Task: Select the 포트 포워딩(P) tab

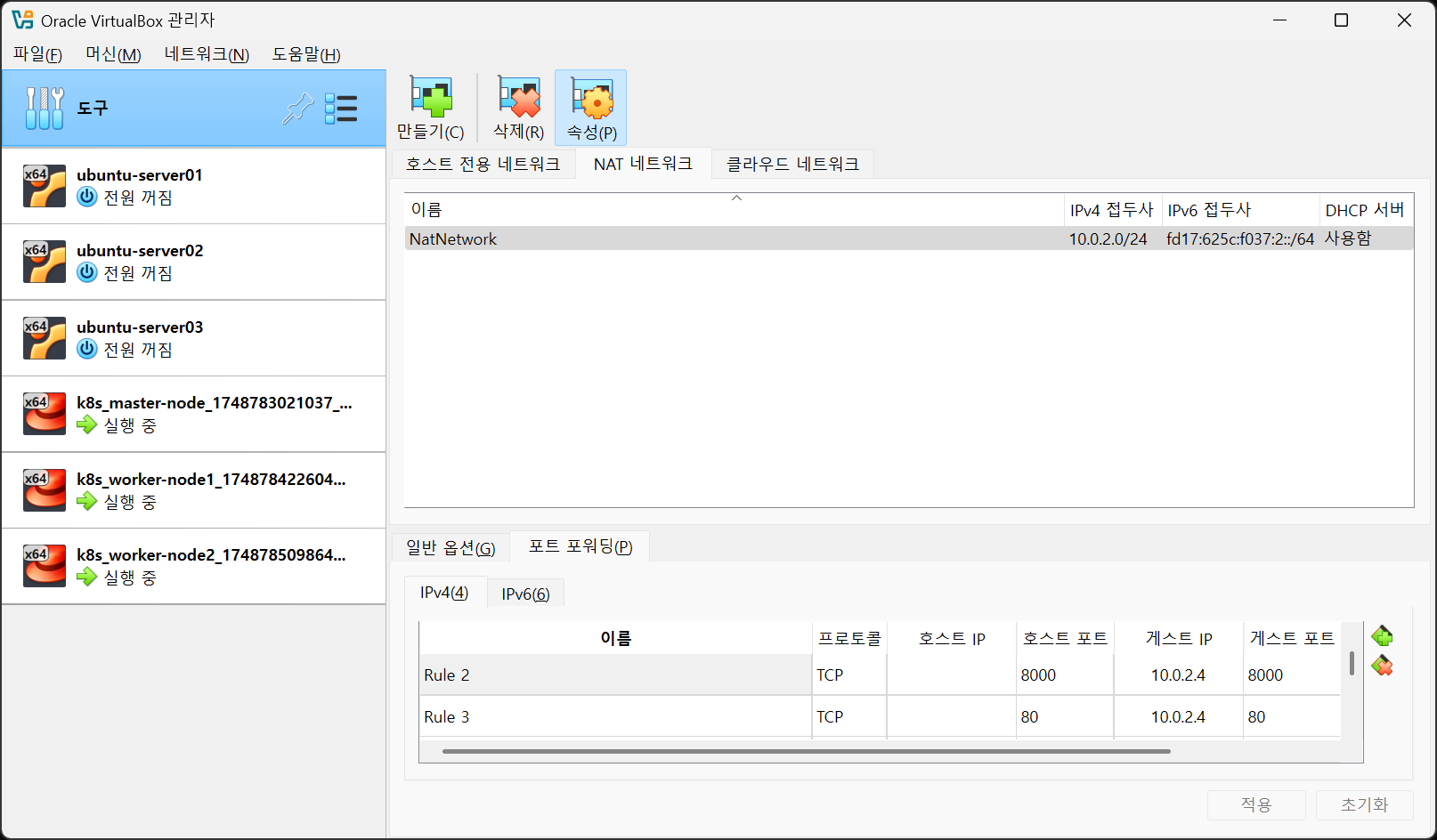Action: [580, 546]
